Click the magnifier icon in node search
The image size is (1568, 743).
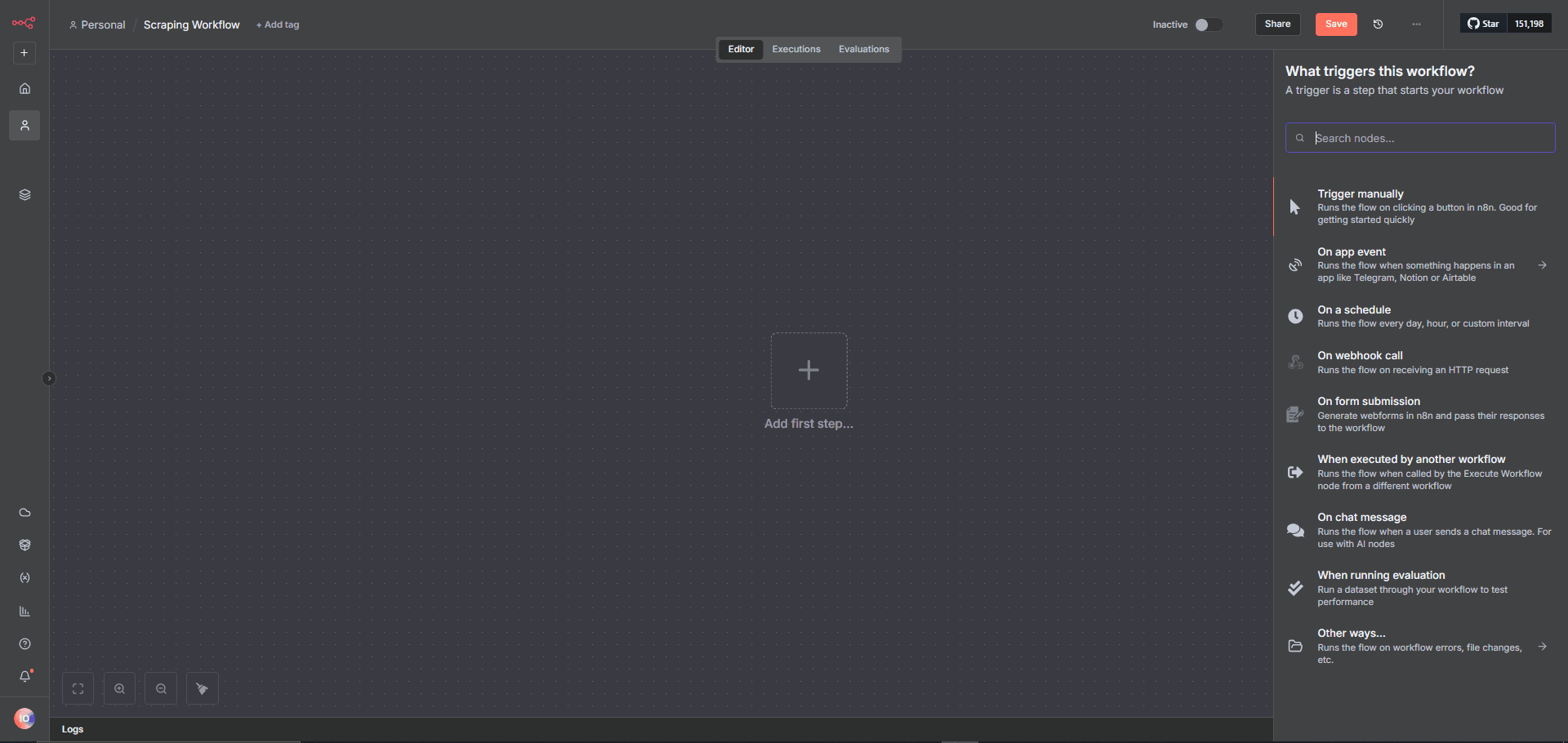coord(1300,138)
